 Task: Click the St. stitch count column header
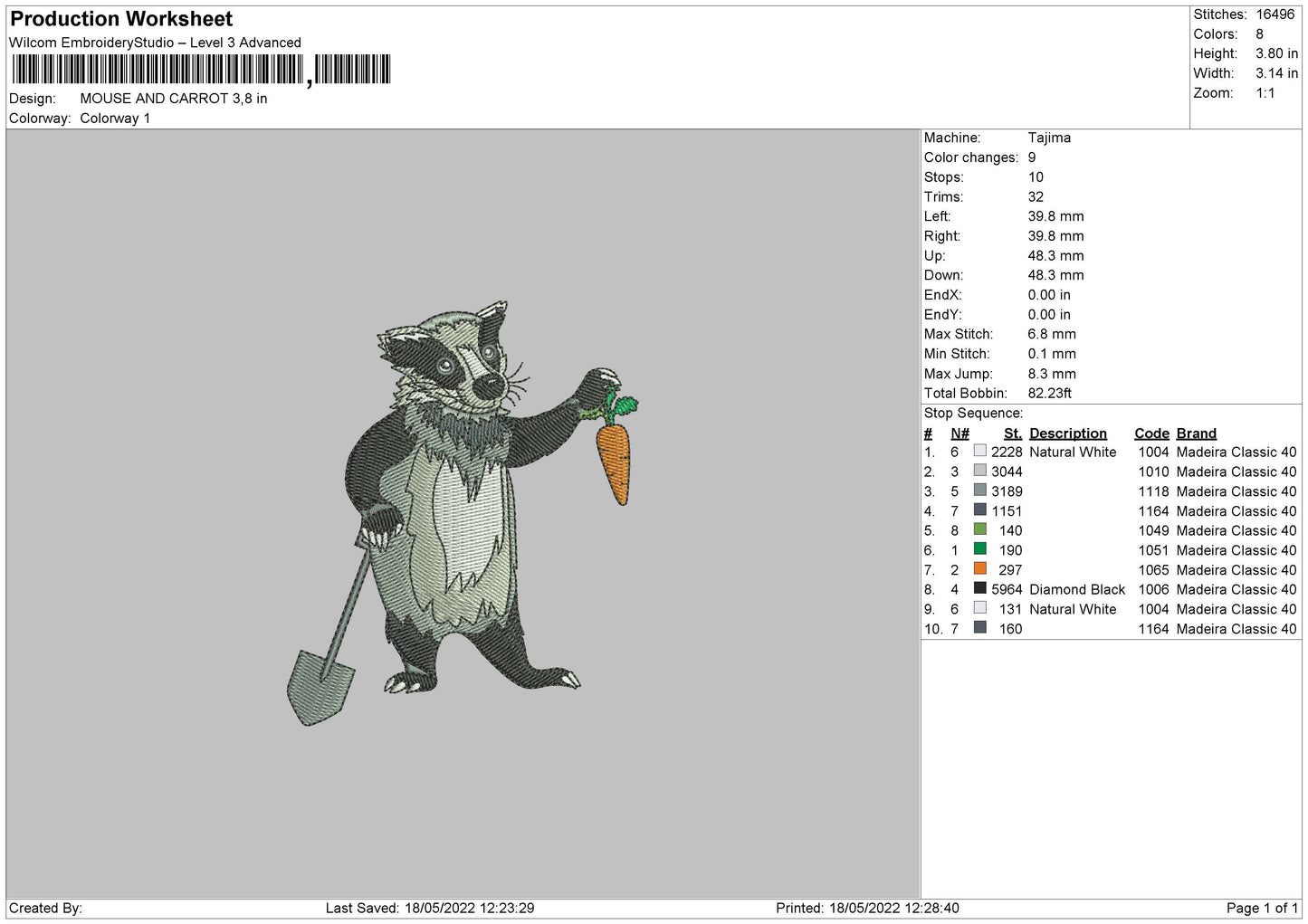click(x=1013, y=433)
